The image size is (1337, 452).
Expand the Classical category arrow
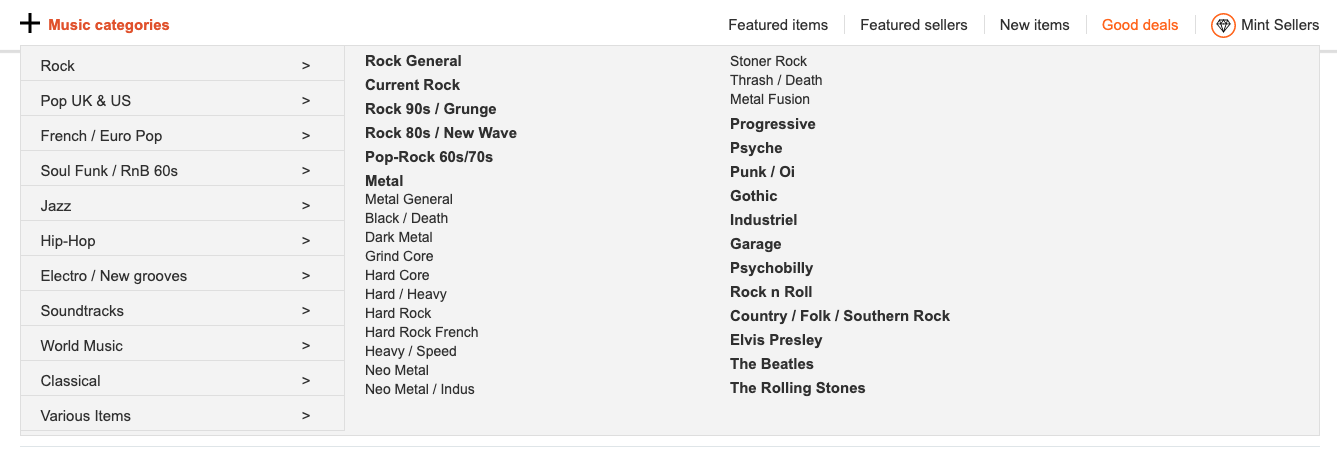(306, 381)
